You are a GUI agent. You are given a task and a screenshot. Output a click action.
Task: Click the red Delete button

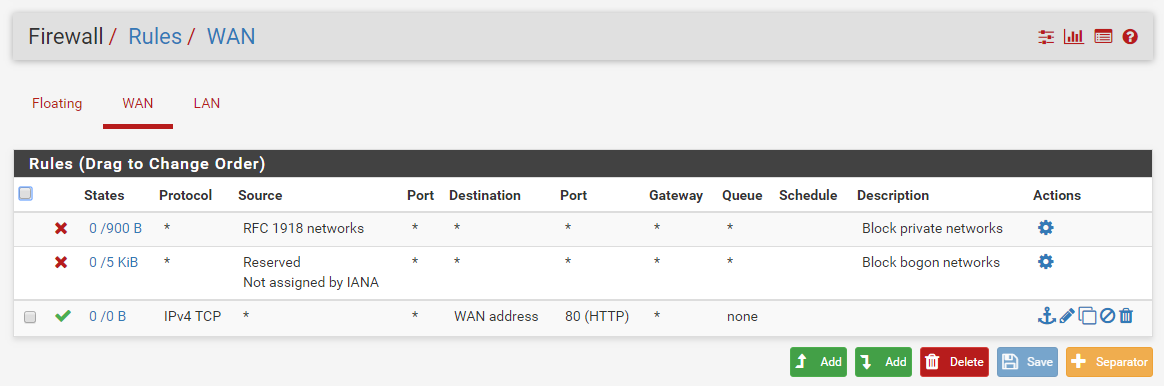pos(955,362)
